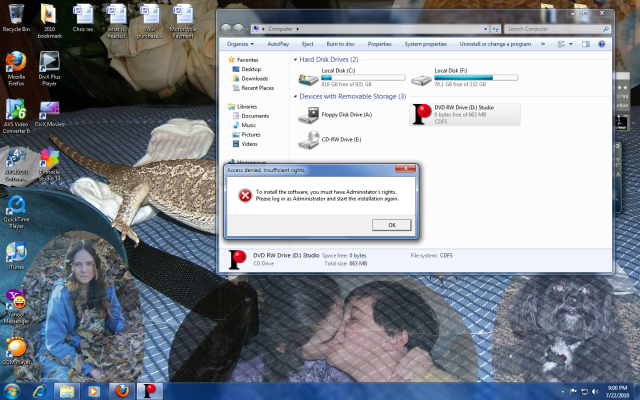This screenshot has height=400, width=640.
Task: Click the arrow after Computer in the address path
Action: [x=298, y=29]
